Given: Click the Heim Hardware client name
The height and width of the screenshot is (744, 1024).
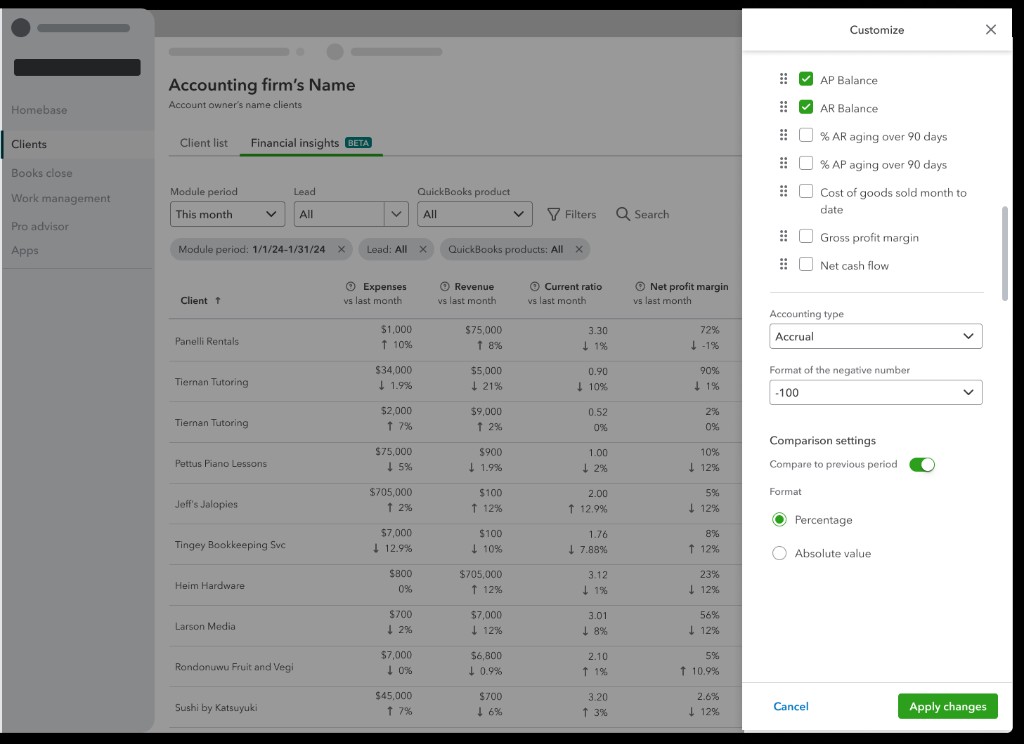Looking at the screenshot, I should pos(210,585).
